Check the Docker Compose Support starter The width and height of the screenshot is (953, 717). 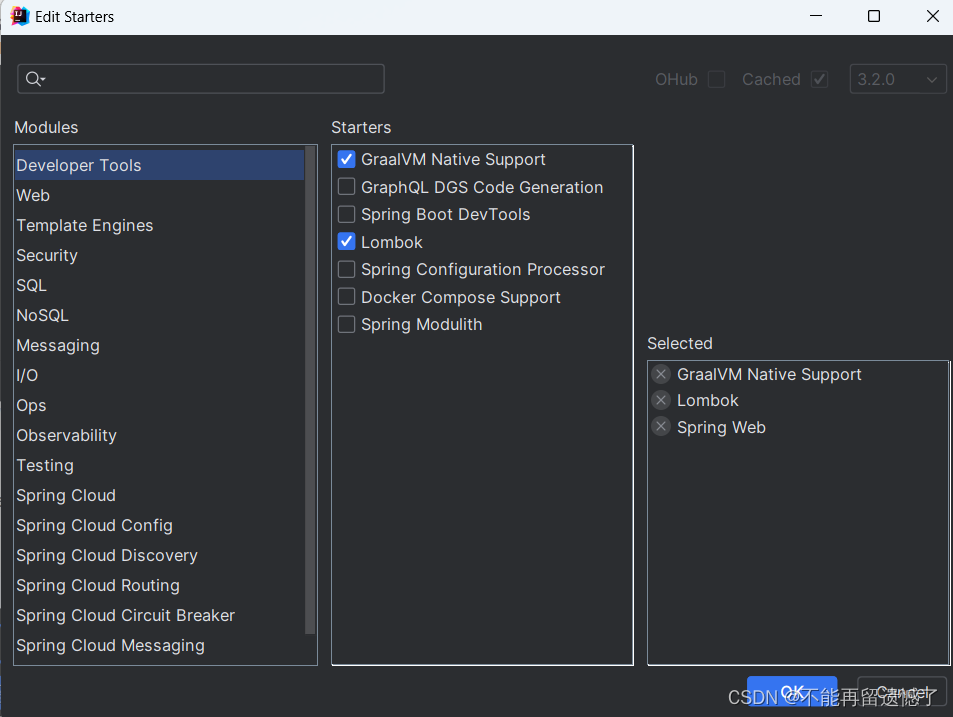tap(346, 297)
